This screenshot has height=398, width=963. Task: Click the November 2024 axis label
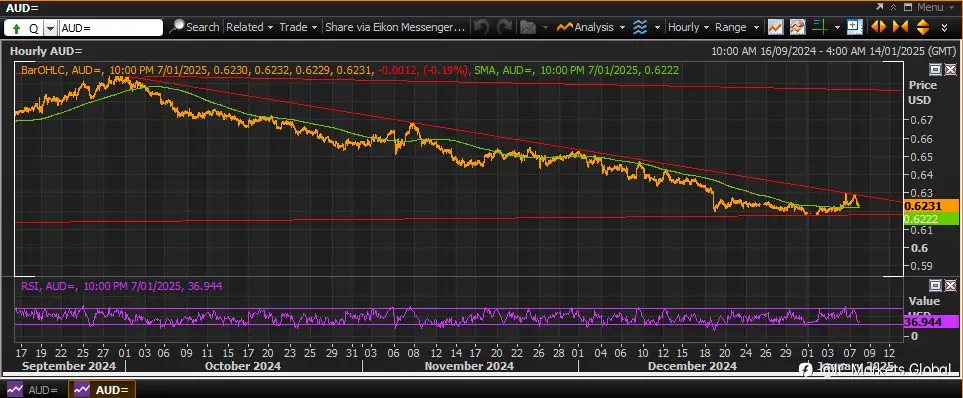(470, 366)
